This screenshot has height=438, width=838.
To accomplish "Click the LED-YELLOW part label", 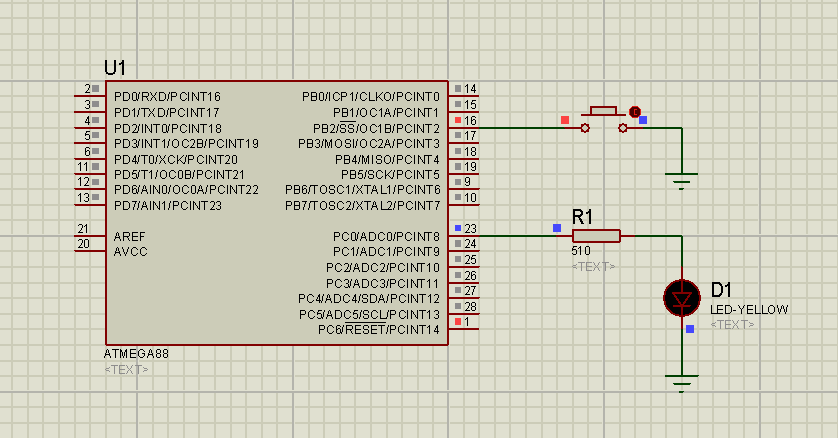I will pyautogui.click(x=749, y=309).
